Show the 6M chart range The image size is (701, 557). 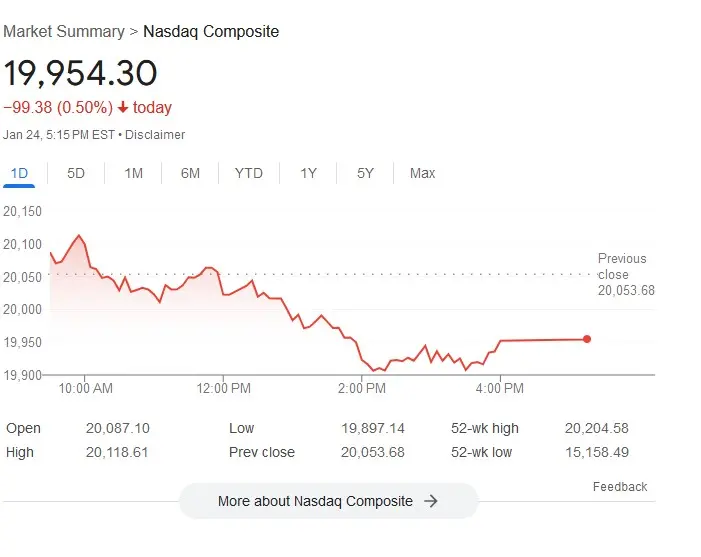pos(190,173)
